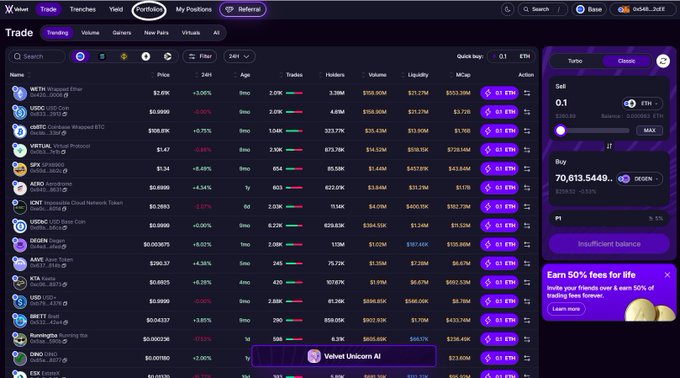680x378 pixels.
Task: Open swap icon in cbBTC row
Action: click(x=527, y=130)
